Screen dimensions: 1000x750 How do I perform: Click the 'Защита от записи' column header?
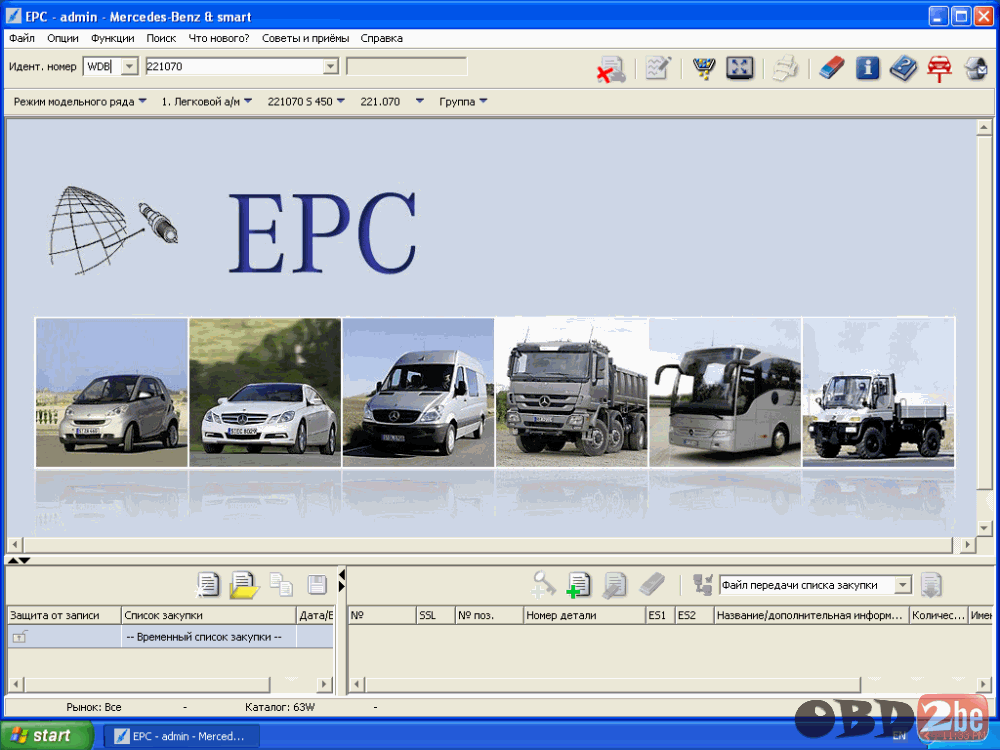64,615
